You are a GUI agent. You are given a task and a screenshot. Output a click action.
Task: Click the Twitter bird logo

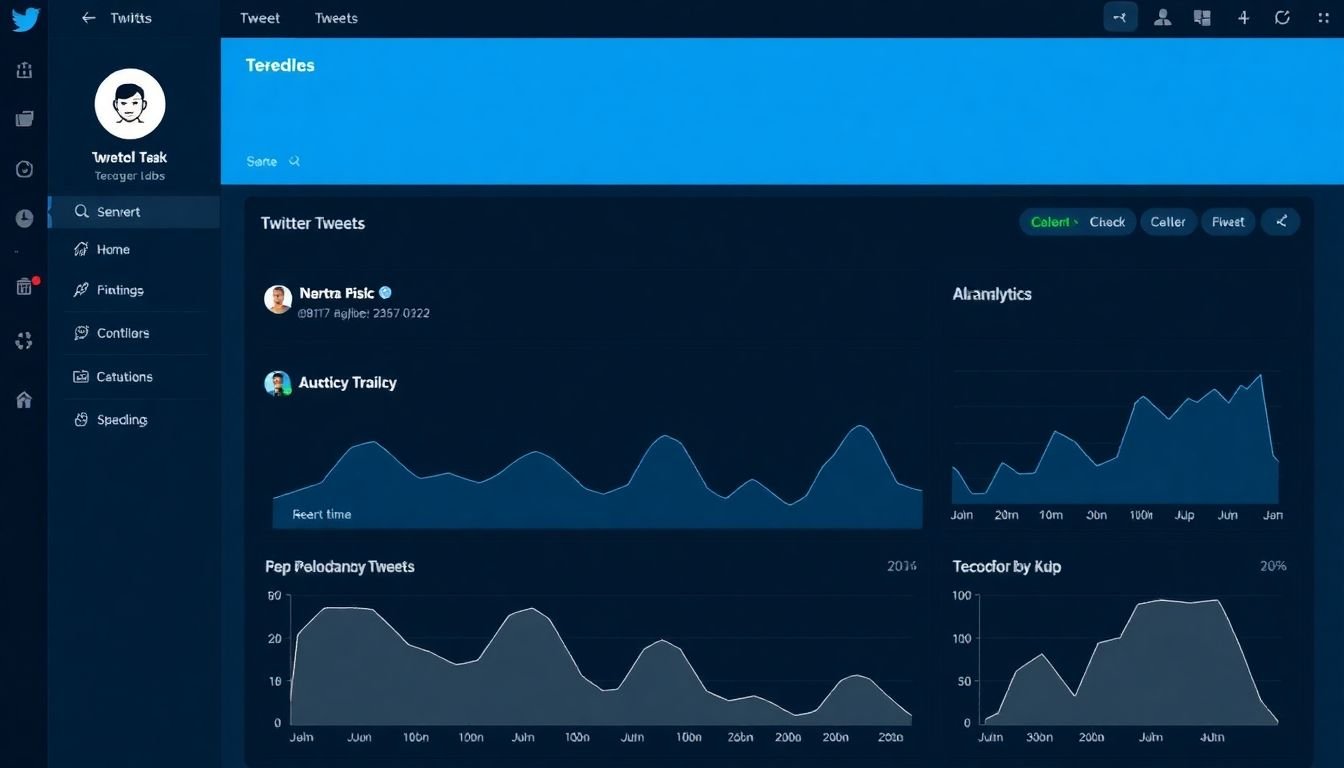click(x=25, y=18)
